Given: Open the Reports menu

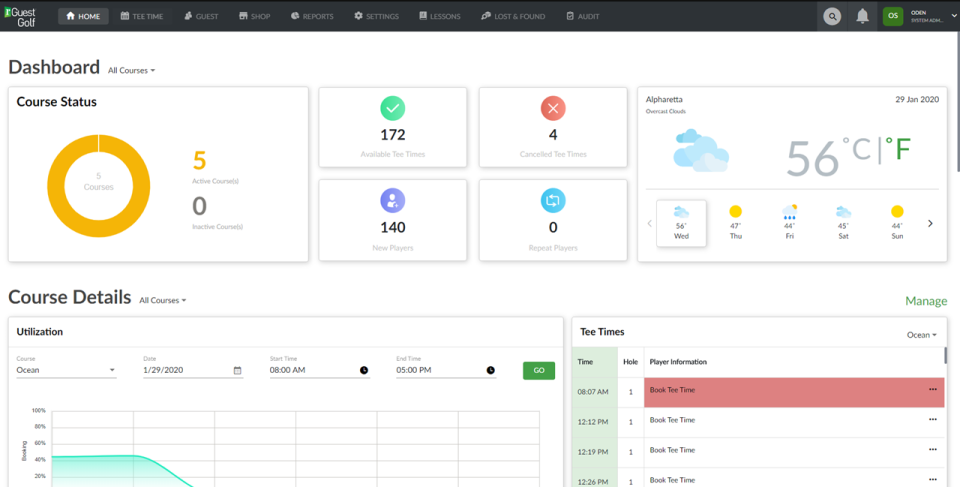Looking at the screenshot, I should 312,16.
